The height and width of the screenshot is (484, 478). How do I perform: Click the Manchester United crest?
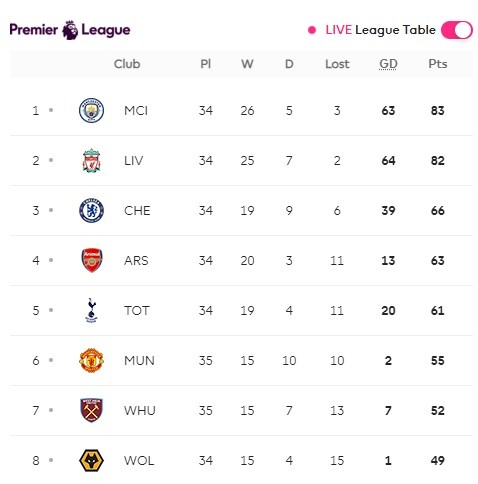(91, 360)
